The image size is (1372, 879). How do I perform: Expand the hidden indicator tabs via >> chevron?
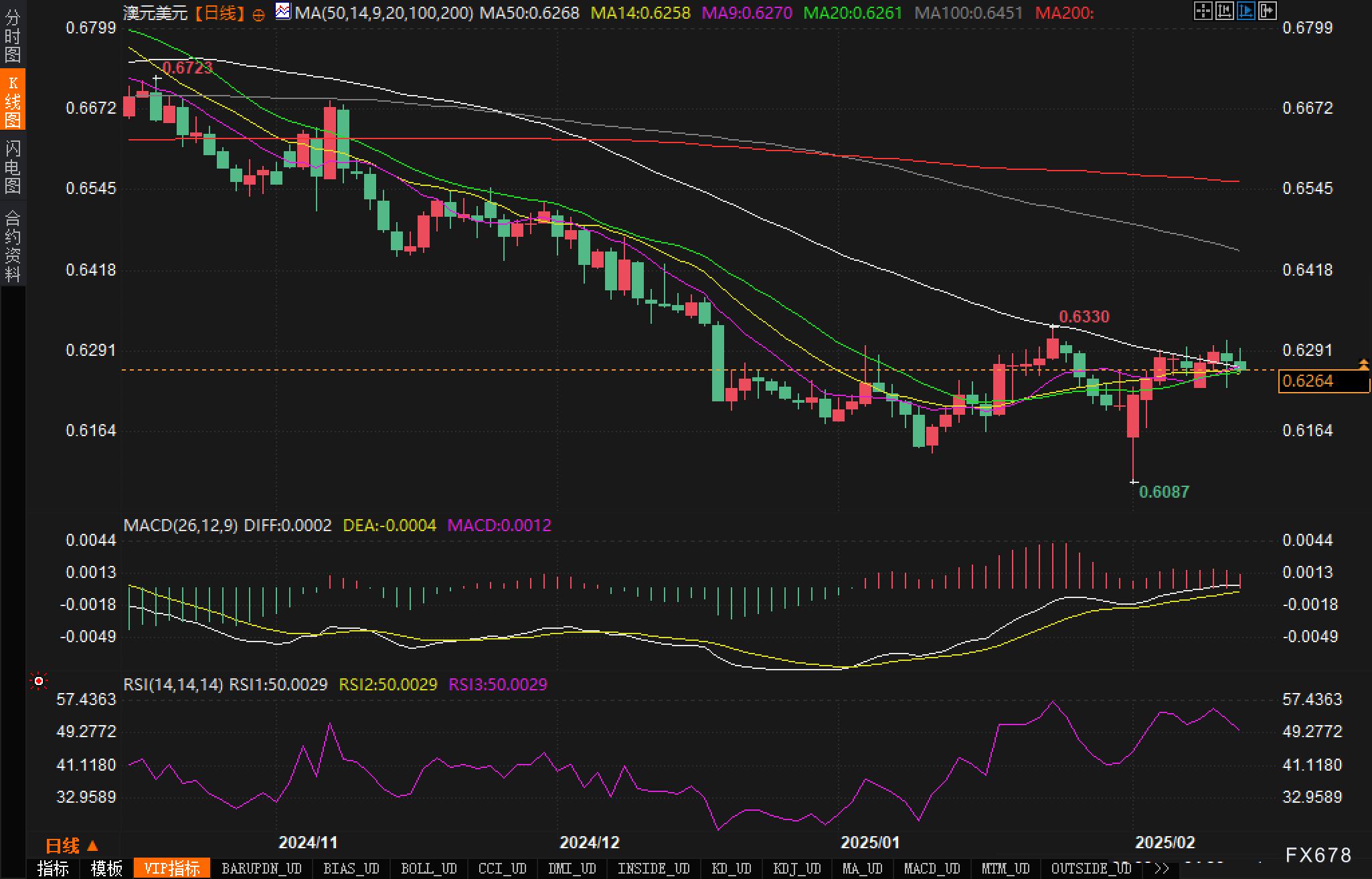(x=1163, y=868)
